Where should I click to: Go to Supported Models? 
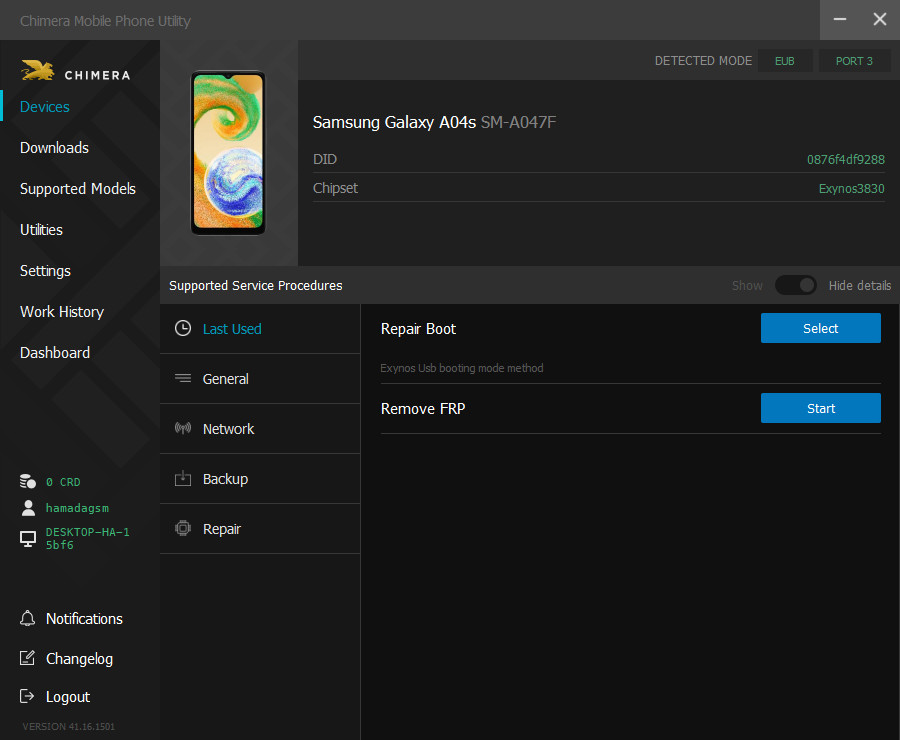[x=78, y=189]
